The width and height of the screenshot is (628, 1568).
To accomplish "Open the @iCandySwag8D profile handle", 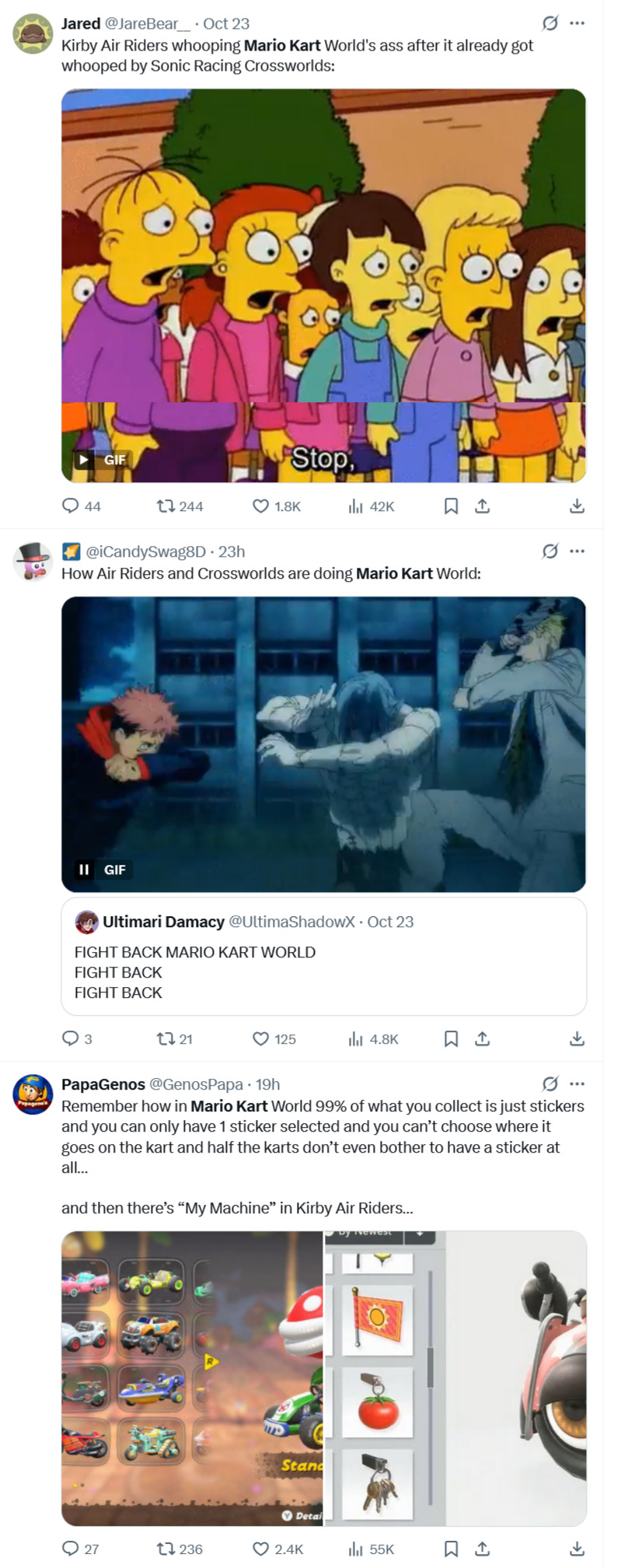I will (x=145, y=551).
